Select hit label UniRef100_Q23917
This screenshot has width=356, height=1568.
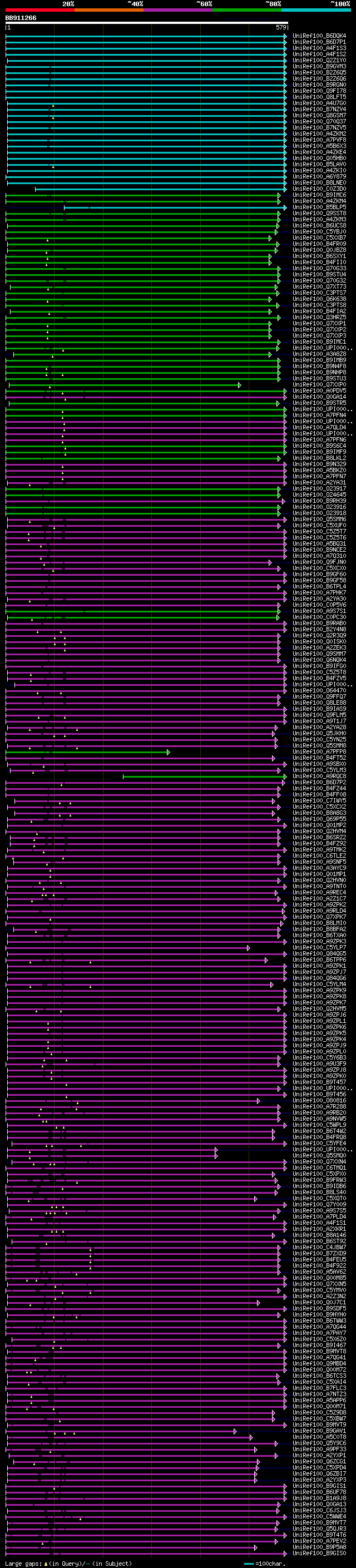[x=319, y=488]
